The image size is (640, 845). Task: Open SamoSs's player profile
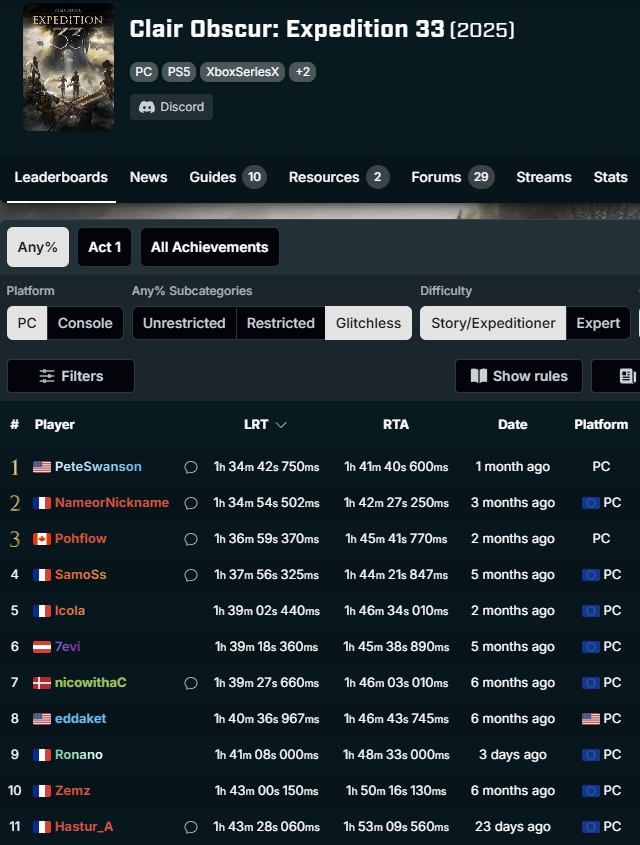(81, 574)
